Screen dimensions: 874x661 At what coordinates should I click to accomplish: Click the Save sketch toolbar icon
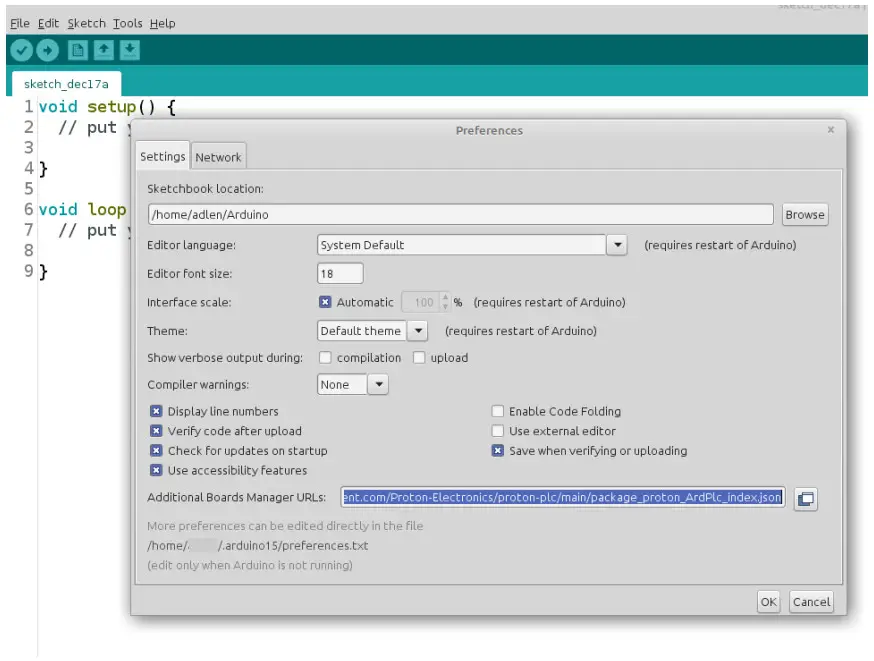click(x=129, y=50)
